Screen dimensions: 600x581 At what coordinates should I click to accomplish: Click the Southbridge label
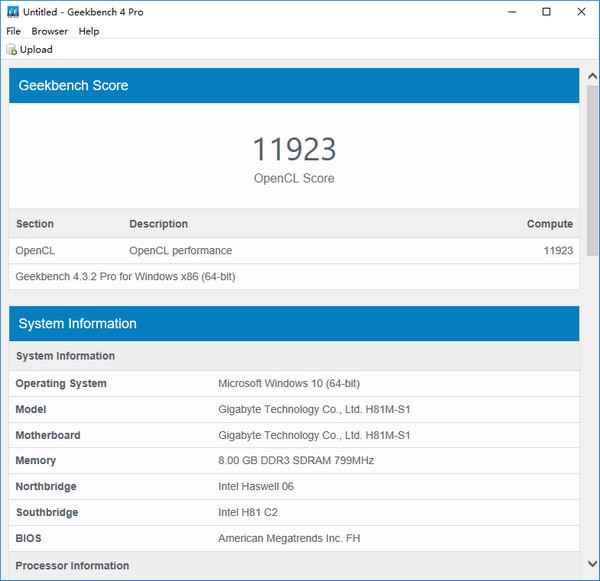pyautogui.click(x=47, y=512)
